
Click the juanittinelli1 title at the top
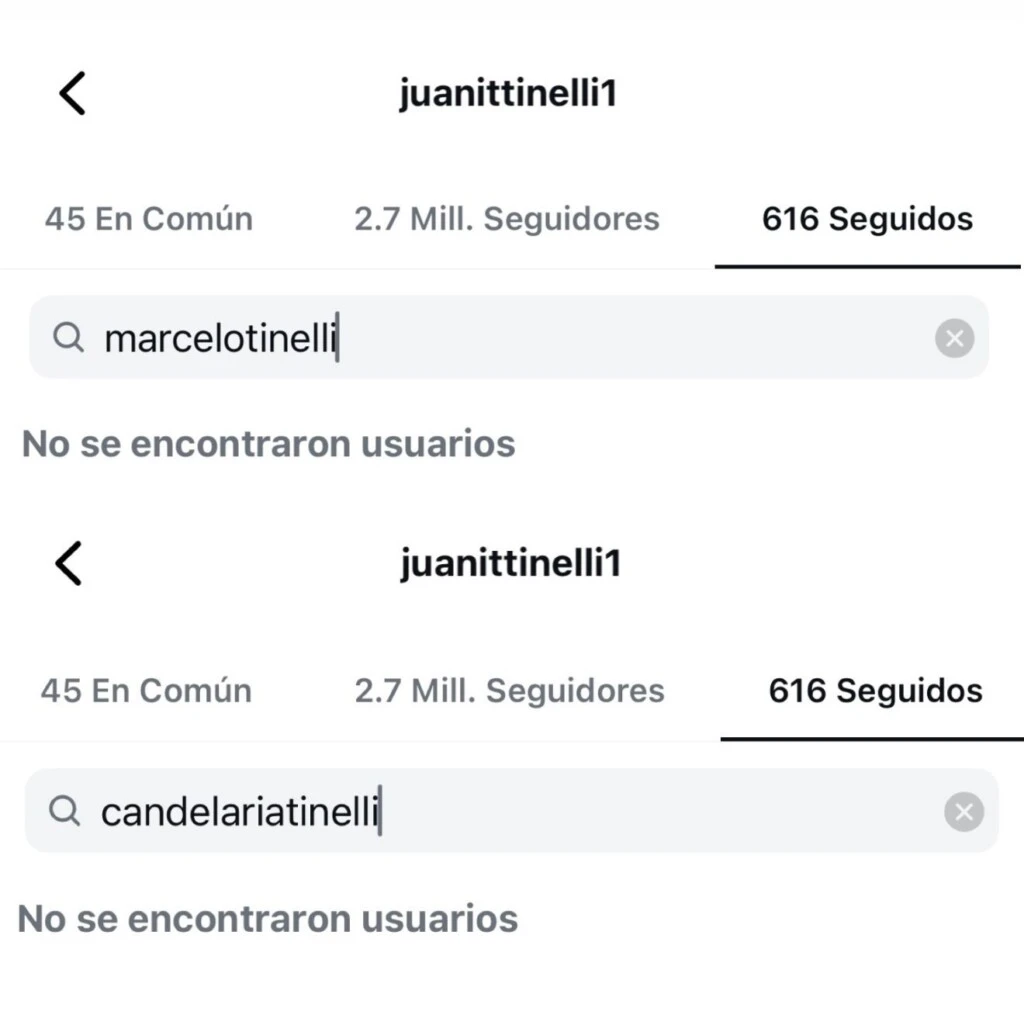508,92
